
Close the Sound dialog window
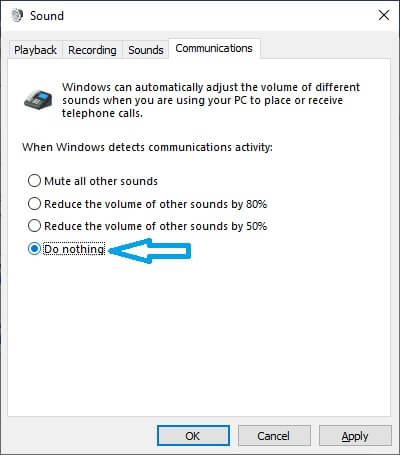coord(384,15)
